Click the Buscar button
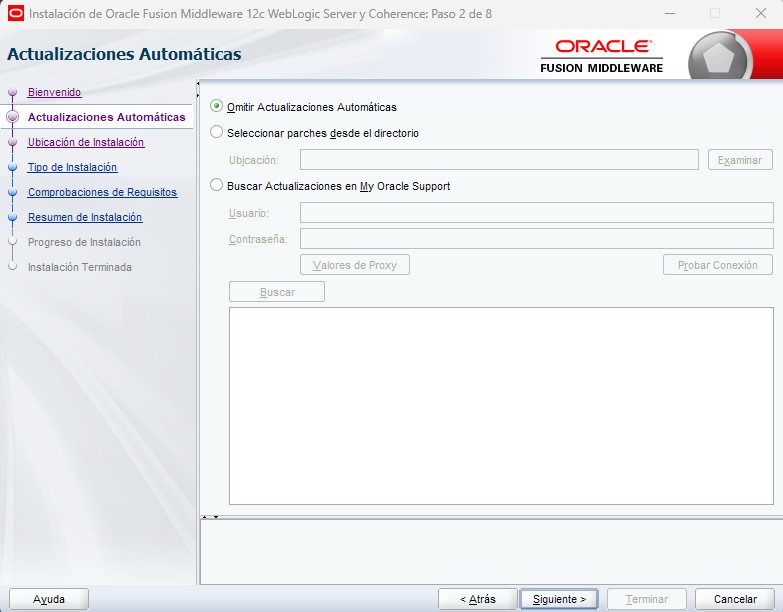This screenshot has width=783, height=612. click(277, 292)
